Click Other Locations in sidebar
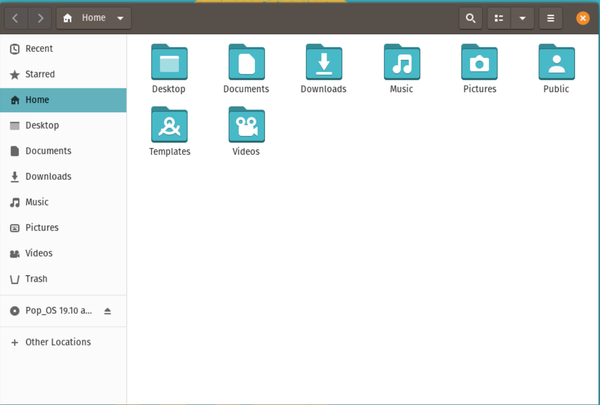The width and height of the screenshot is (600, 405). pyautogui.click(x=57, y=342)
